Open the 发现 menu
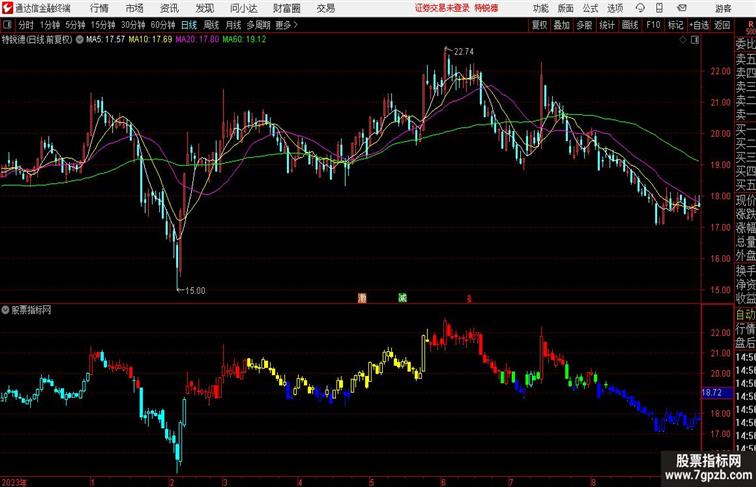 (204, 8)
